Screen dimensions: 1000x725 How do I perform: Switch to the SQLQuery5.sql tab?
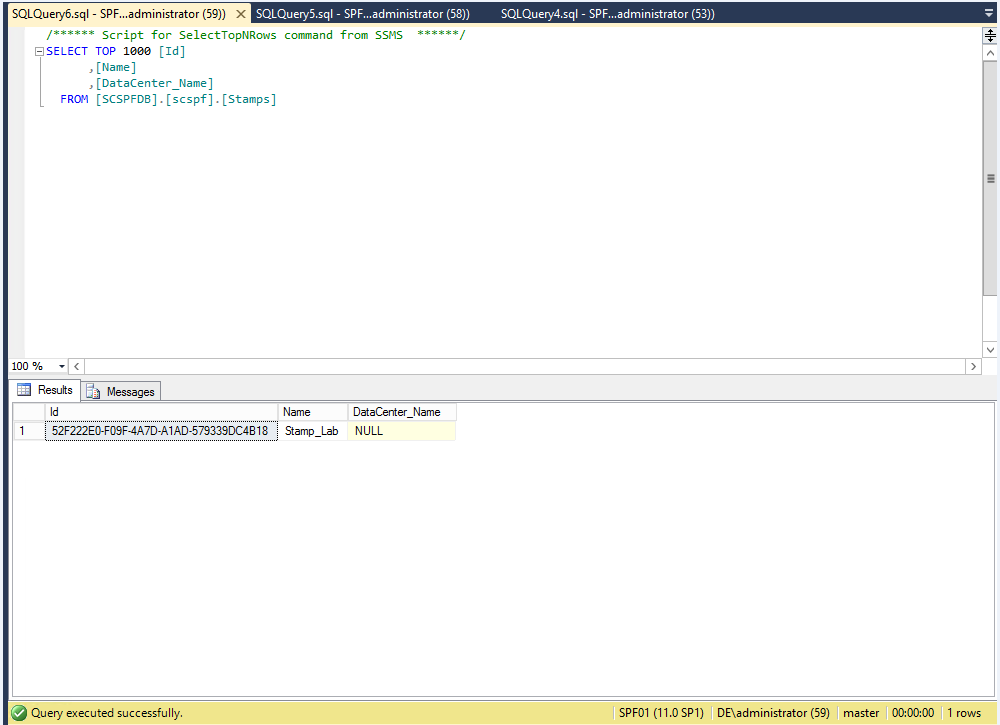(x=362, y=14)
